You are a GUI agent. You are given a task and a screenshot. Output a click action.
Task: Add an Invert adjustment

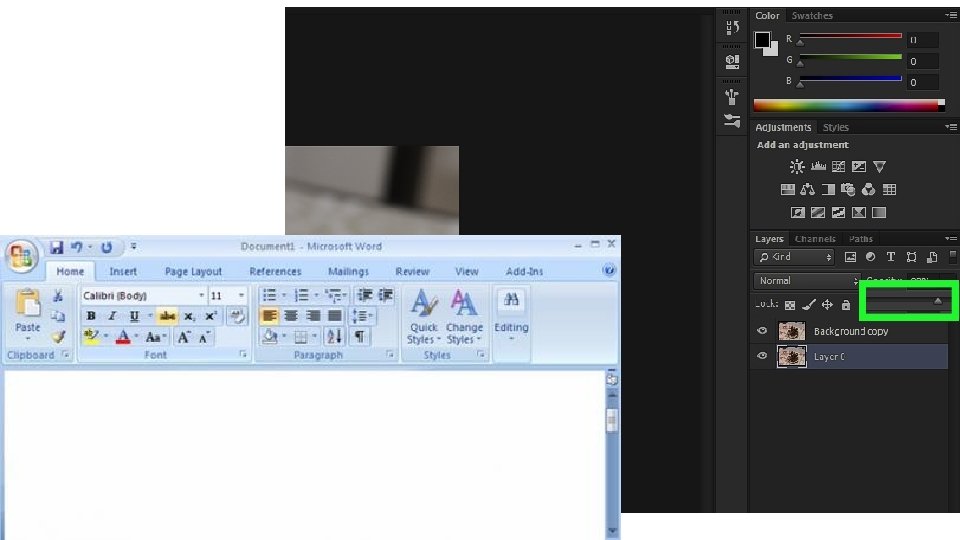[797, 212]
